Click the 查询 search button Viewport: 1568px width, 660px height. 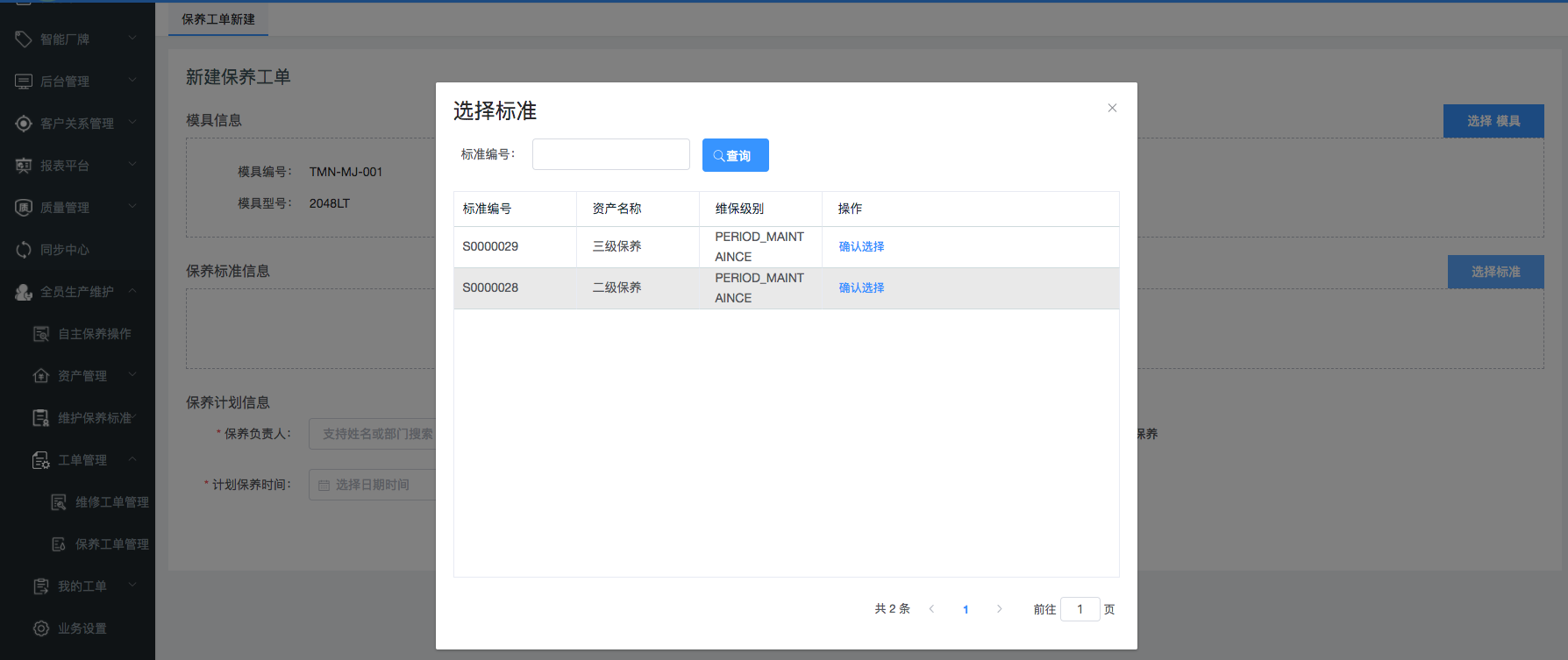pyautogui.click(x=735, y=155)
